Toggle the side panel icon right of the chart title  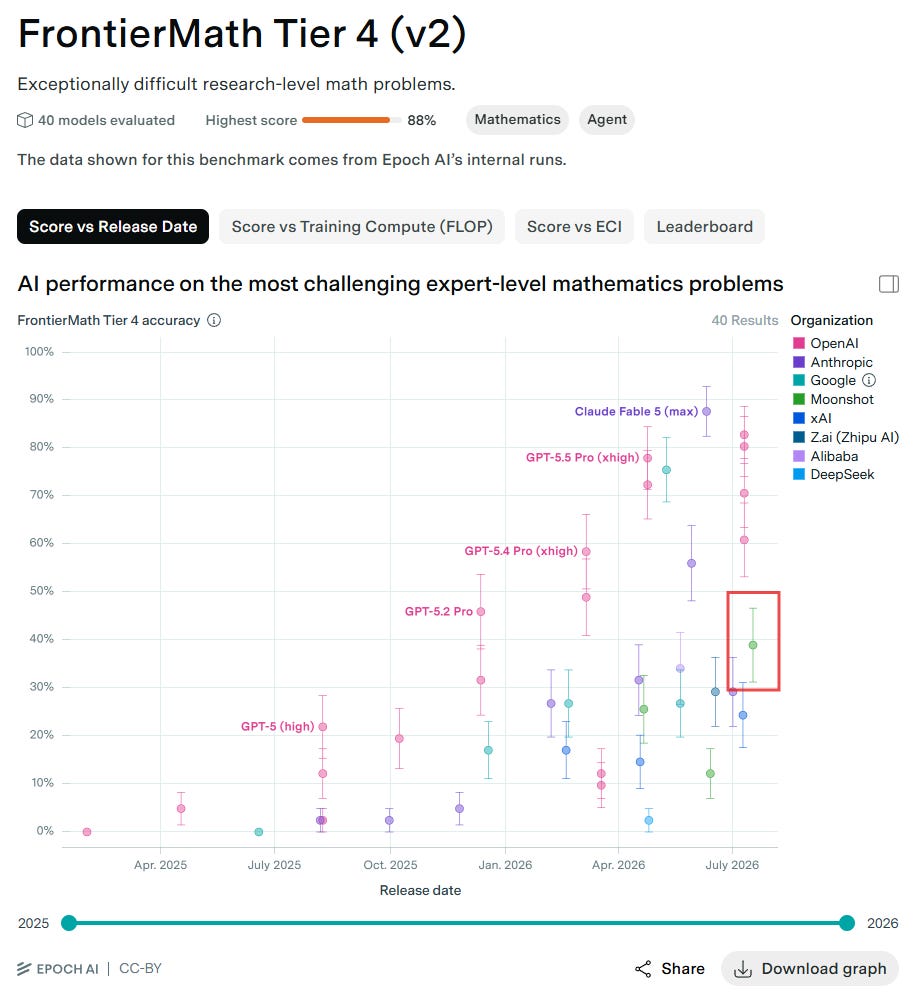click(x=888, y=284)
